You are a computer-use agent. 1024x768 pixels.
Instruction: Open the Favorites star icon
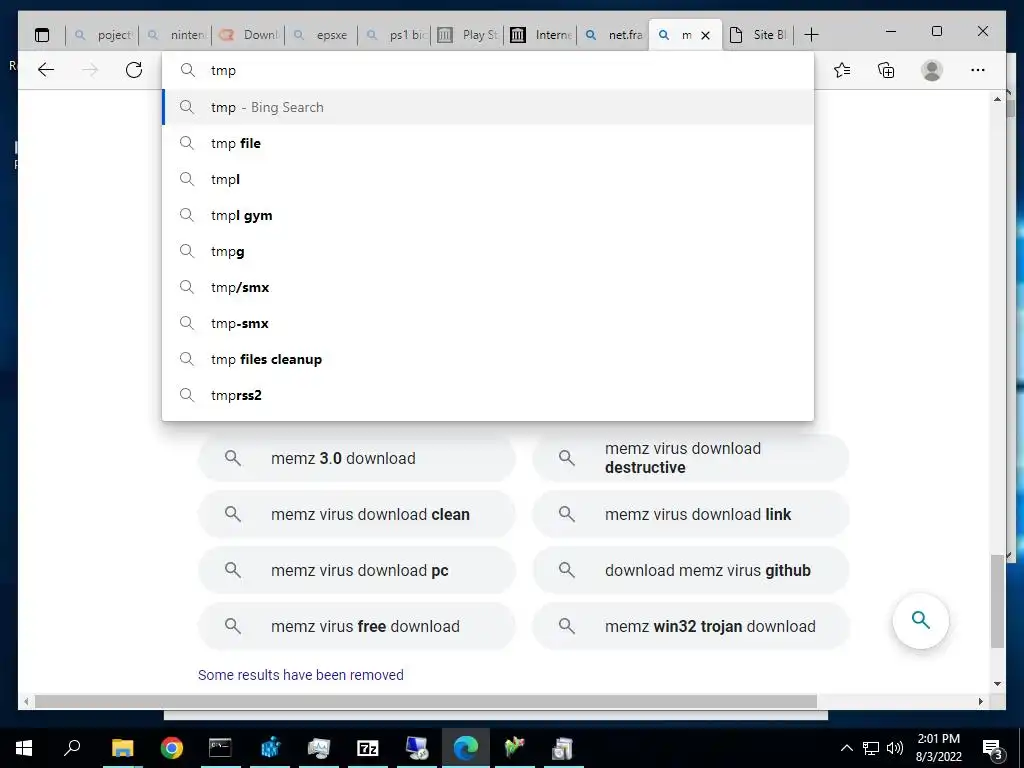tap(842, 70)
